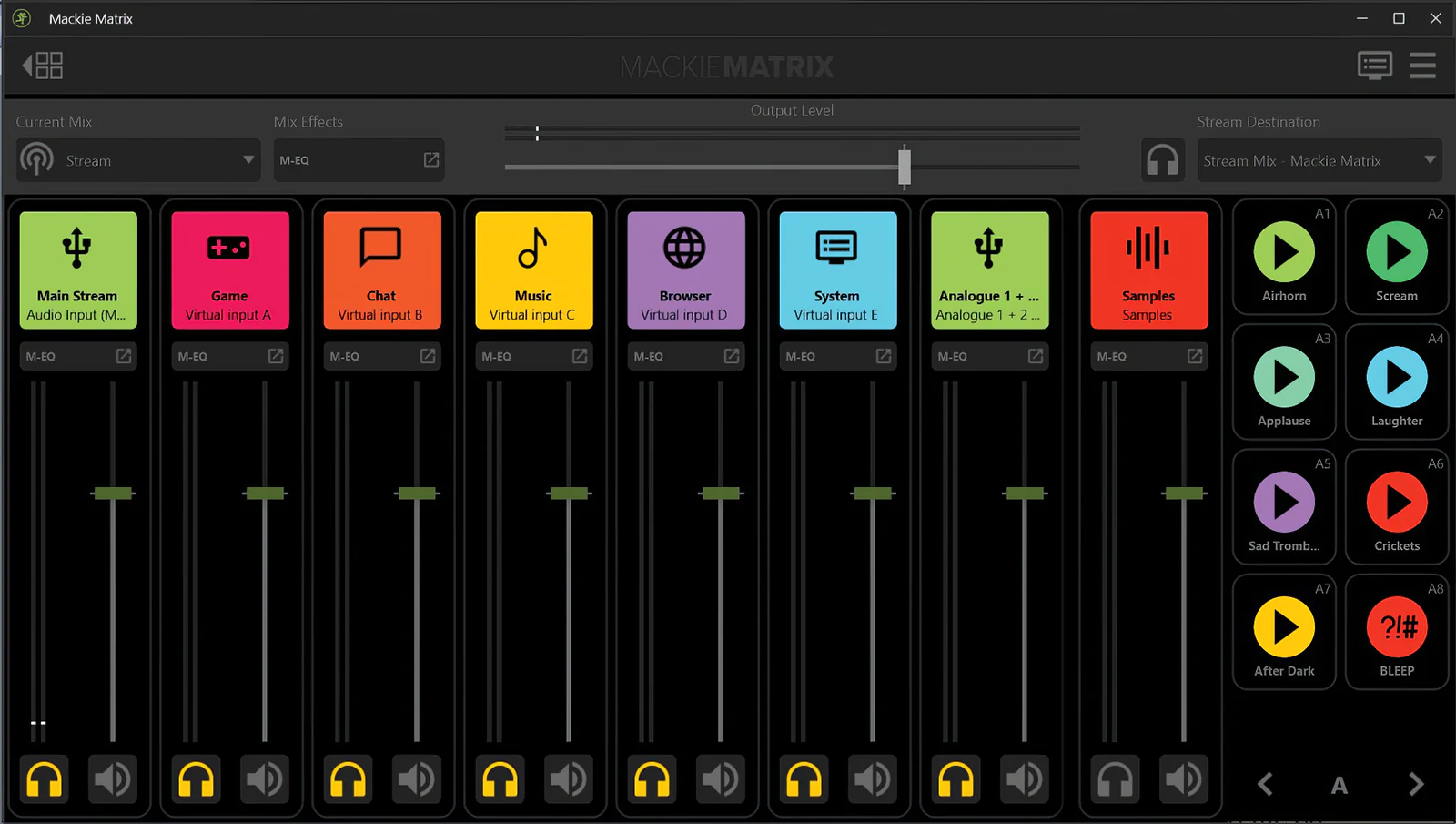
Task: Click the System channel volume fader
Action: (873, 493)
